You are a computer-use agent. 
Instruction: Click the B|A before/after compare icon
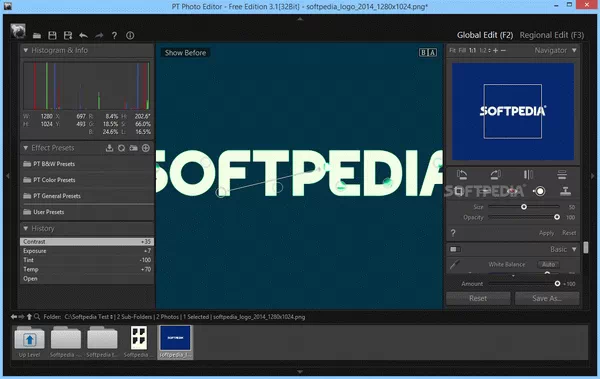click(x=428, y=52)
